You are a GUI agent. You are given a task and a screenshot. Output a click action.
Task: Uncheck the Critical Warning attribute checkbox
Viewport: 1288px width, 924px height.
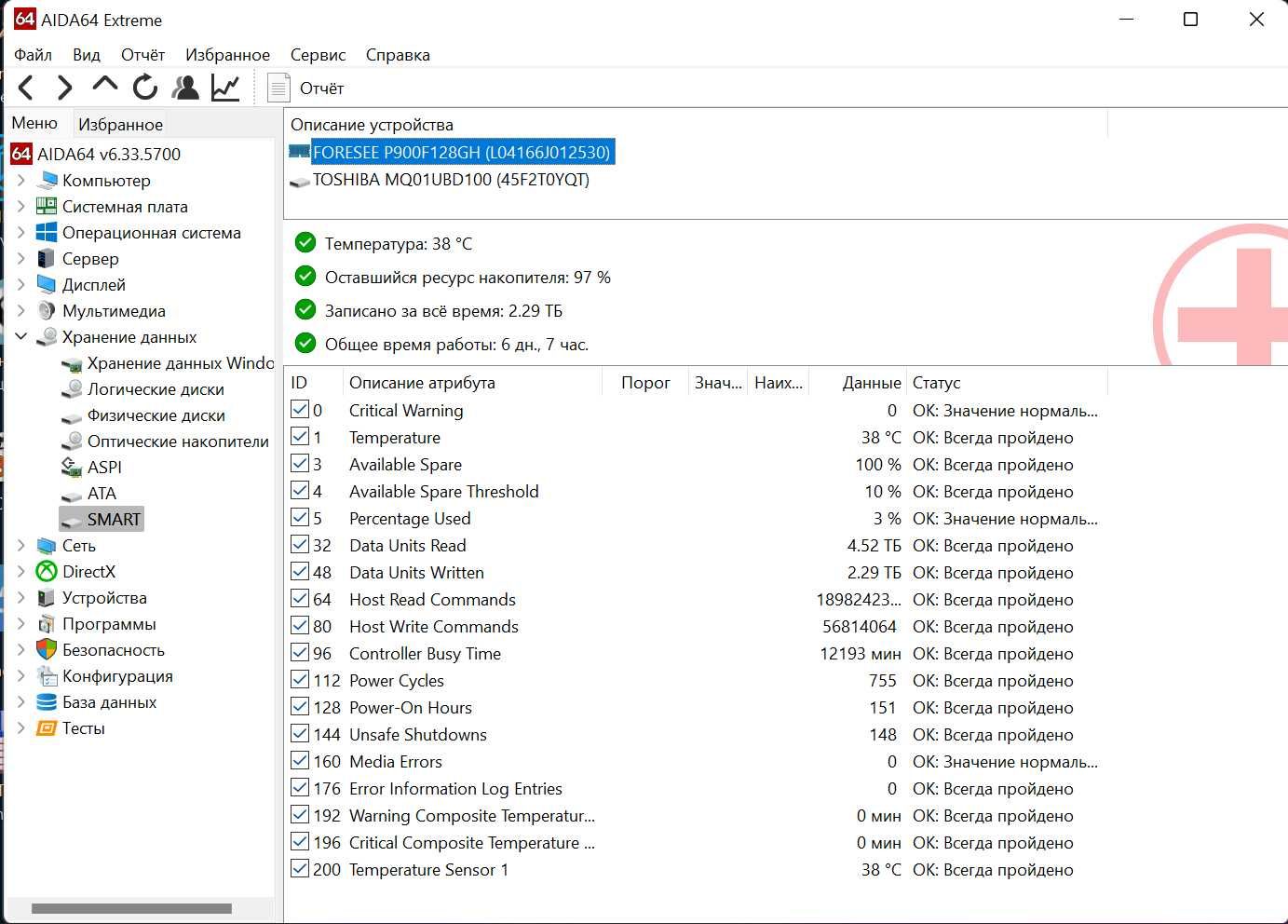pyautogui.click(x=300, y=409)
